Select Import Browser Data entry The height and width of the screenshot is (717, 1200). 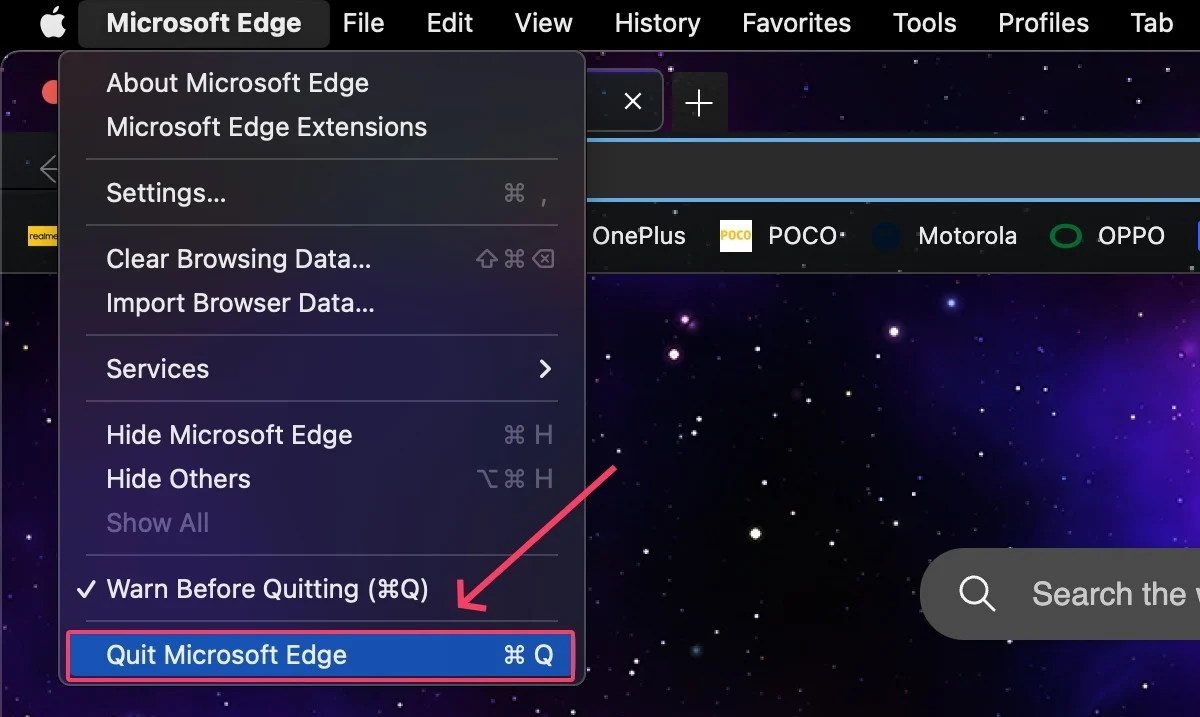240,303
